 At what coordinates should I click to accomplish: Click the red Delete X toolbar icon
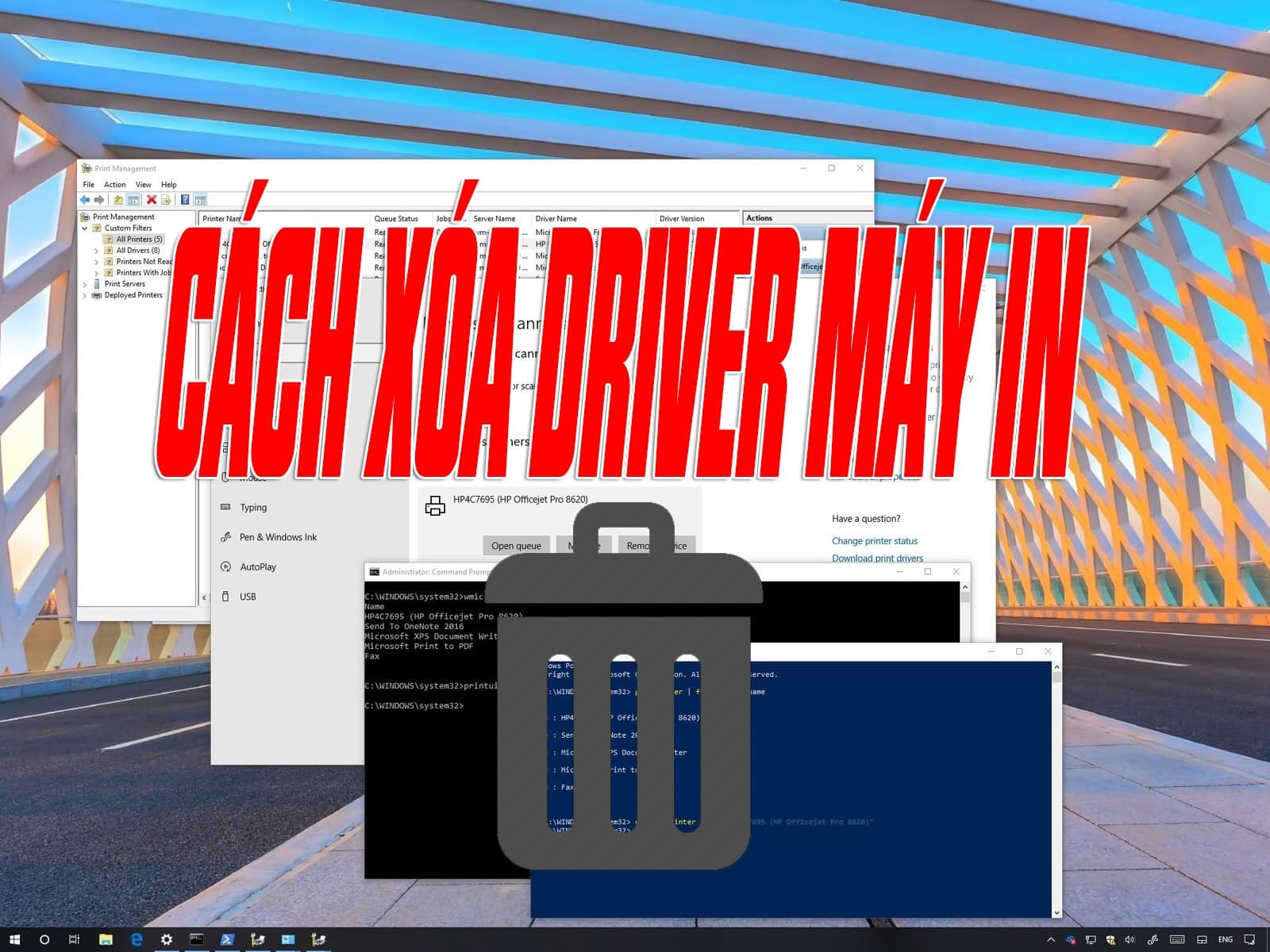point(152,200)
